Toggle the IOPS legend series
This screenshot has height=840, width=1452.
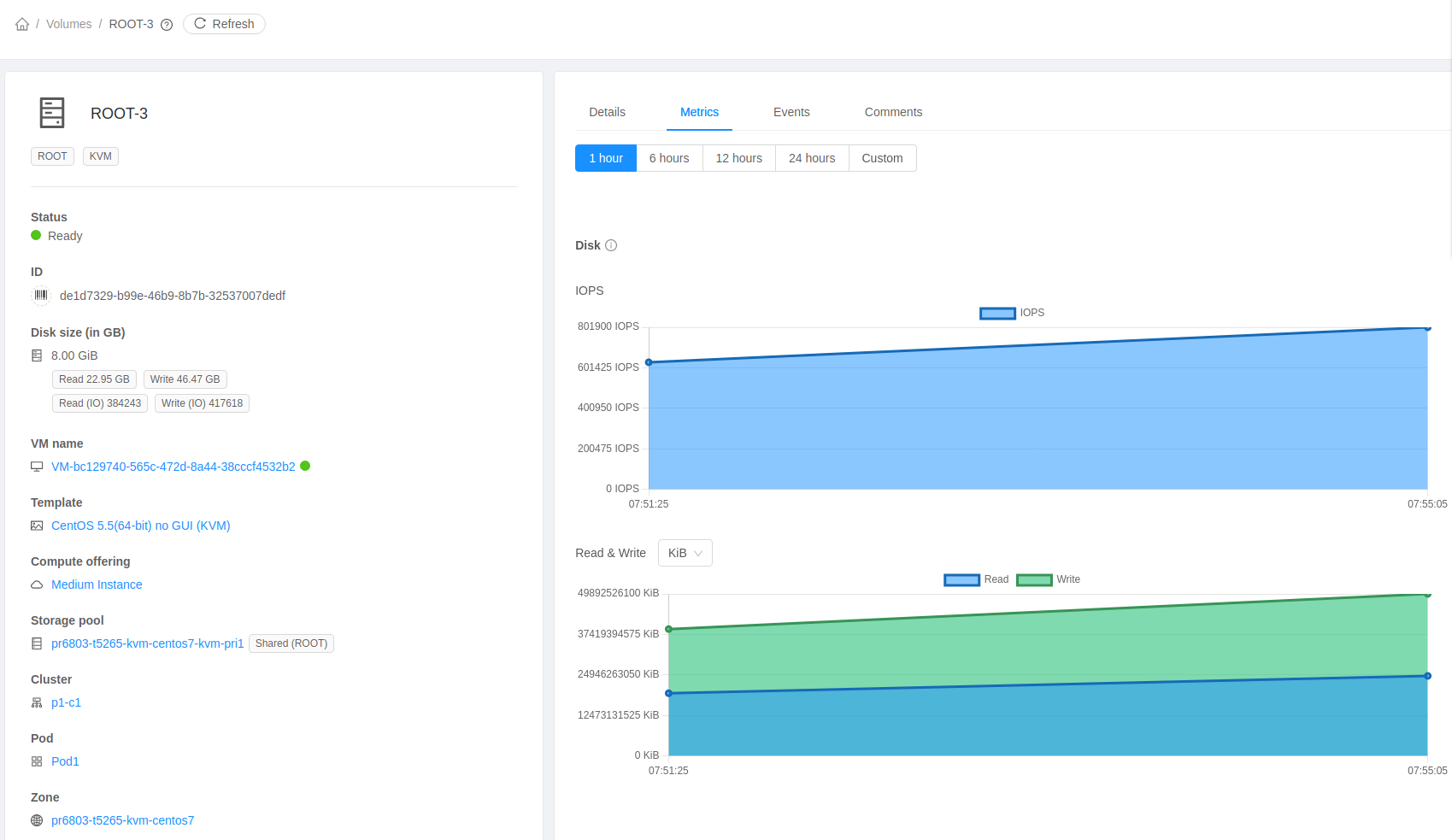coord(1012,313)
